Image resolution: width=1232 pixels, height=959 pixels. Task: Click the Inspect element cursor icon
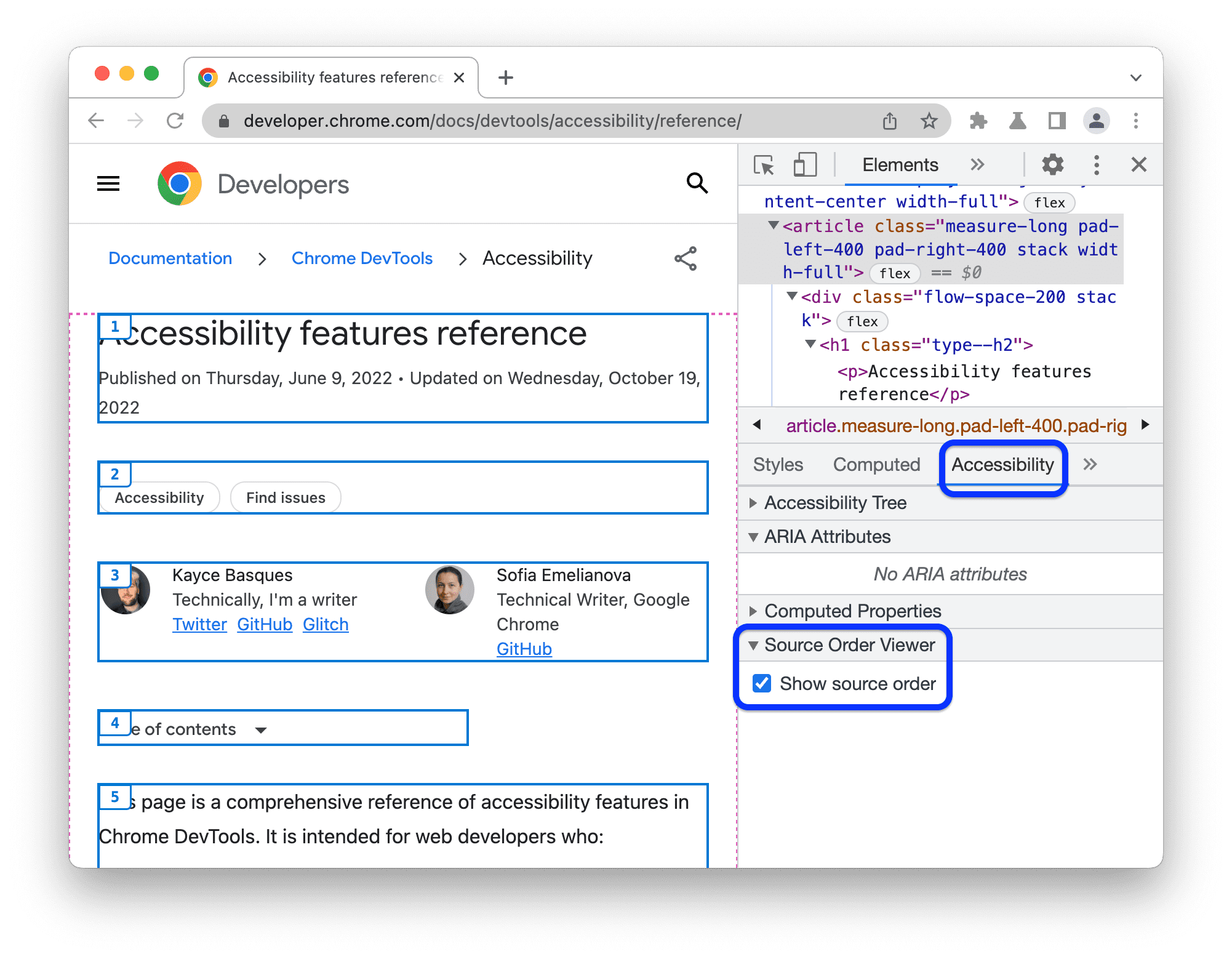763,166
